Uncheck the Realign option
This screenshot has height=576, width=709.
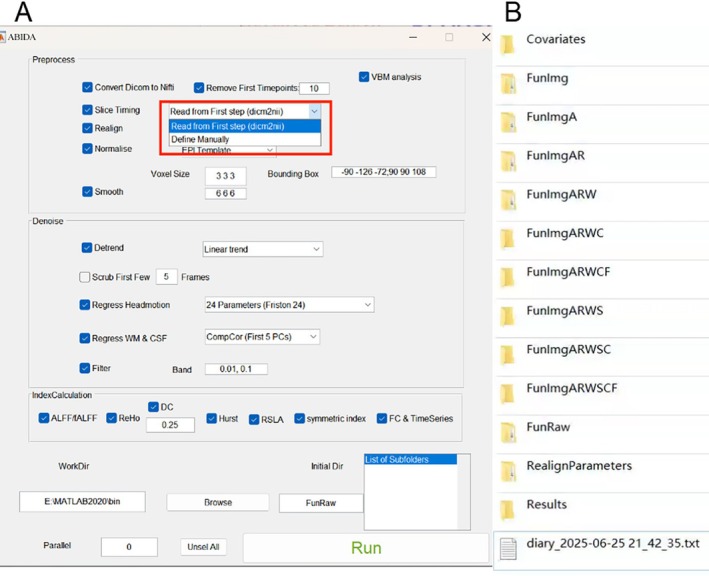click(x=87, y=128)
